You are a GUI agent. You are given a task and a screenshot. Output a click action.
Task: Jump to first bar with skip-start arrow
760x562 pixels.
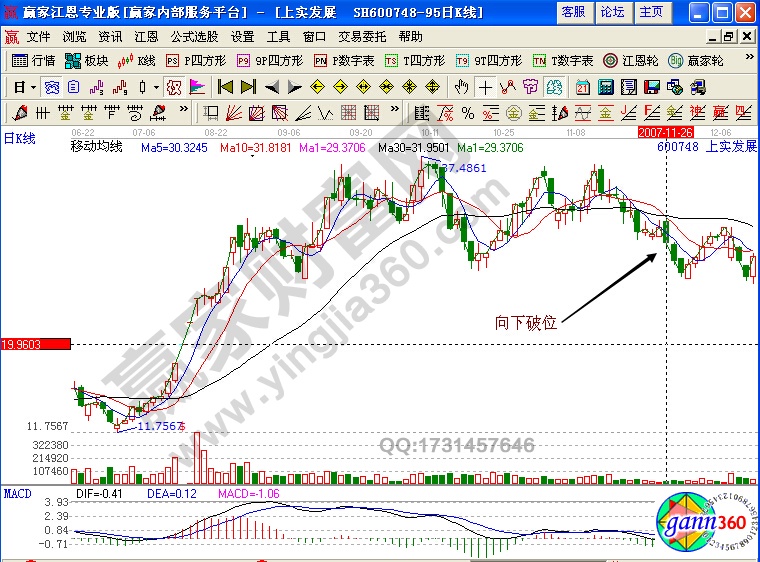pos(226,87)
